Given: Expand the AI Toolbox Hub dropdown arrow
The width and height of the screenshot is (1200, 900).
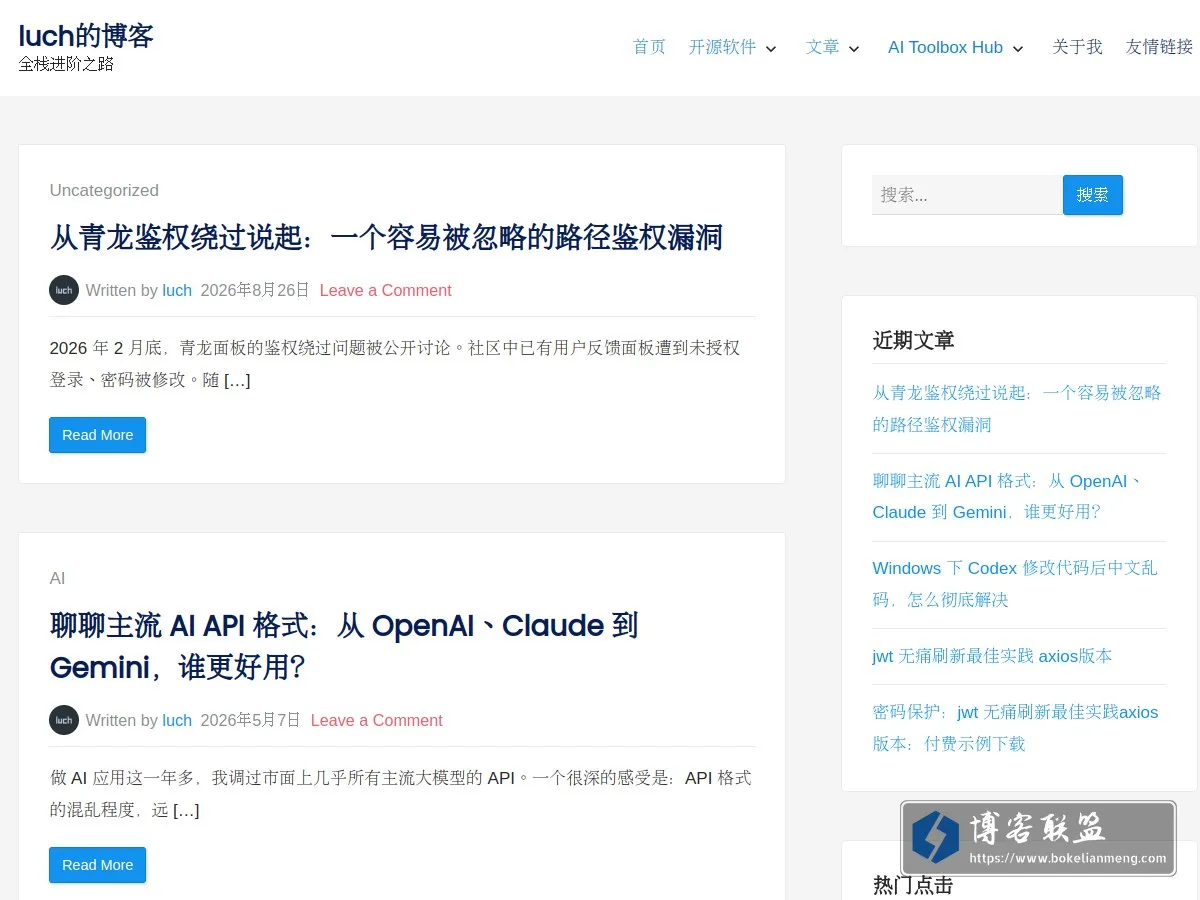Looking at the screenshot, I should pos(1018,48).
